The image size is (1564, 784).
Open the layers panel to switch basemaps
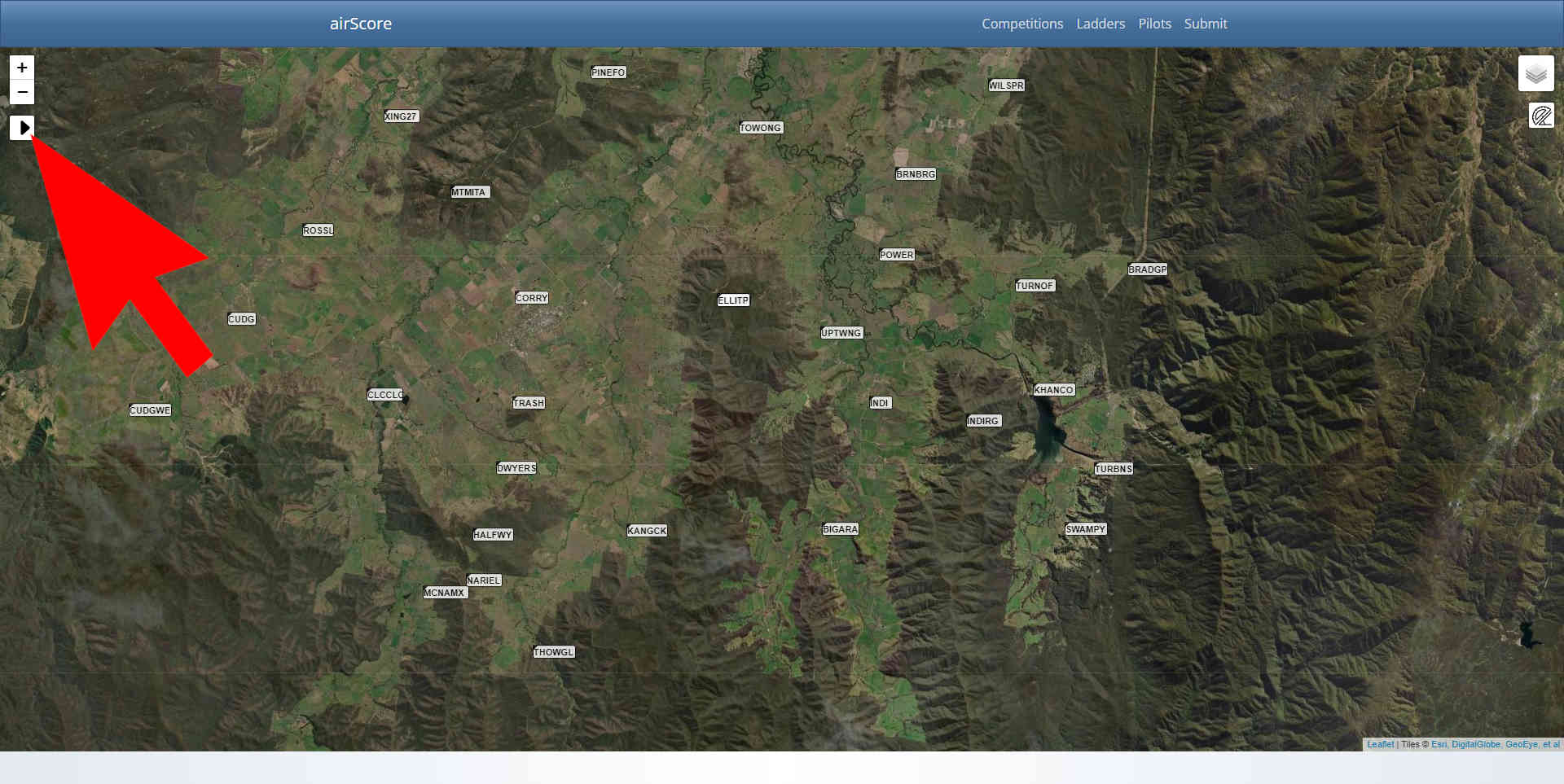click(x=1536, y=73)
